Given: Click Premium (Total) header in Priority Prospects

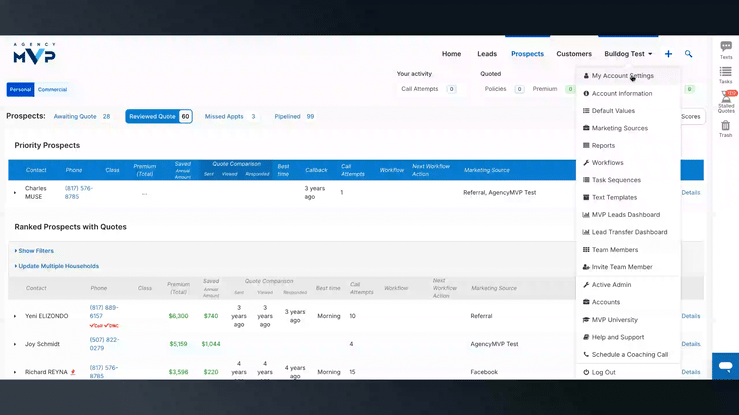Looking at the screenshot, I should tap(144, 170).
